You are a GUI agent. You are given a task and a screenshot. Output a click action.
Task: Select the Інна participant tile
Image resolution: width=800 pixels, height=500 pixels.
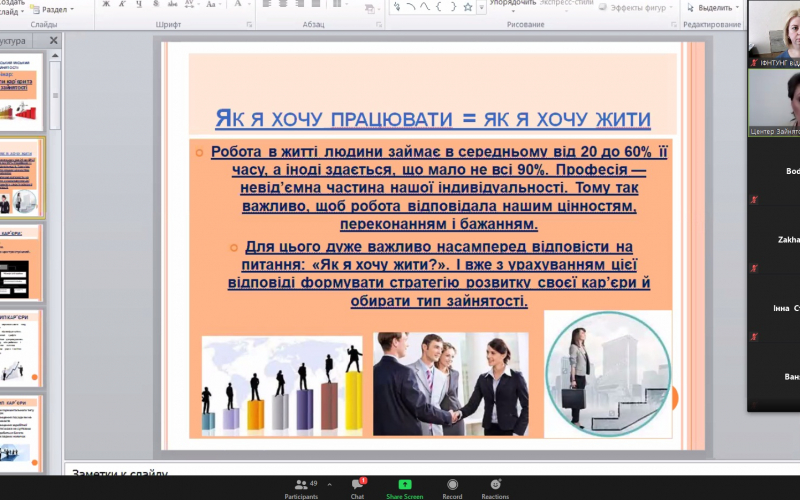(774, 308)
